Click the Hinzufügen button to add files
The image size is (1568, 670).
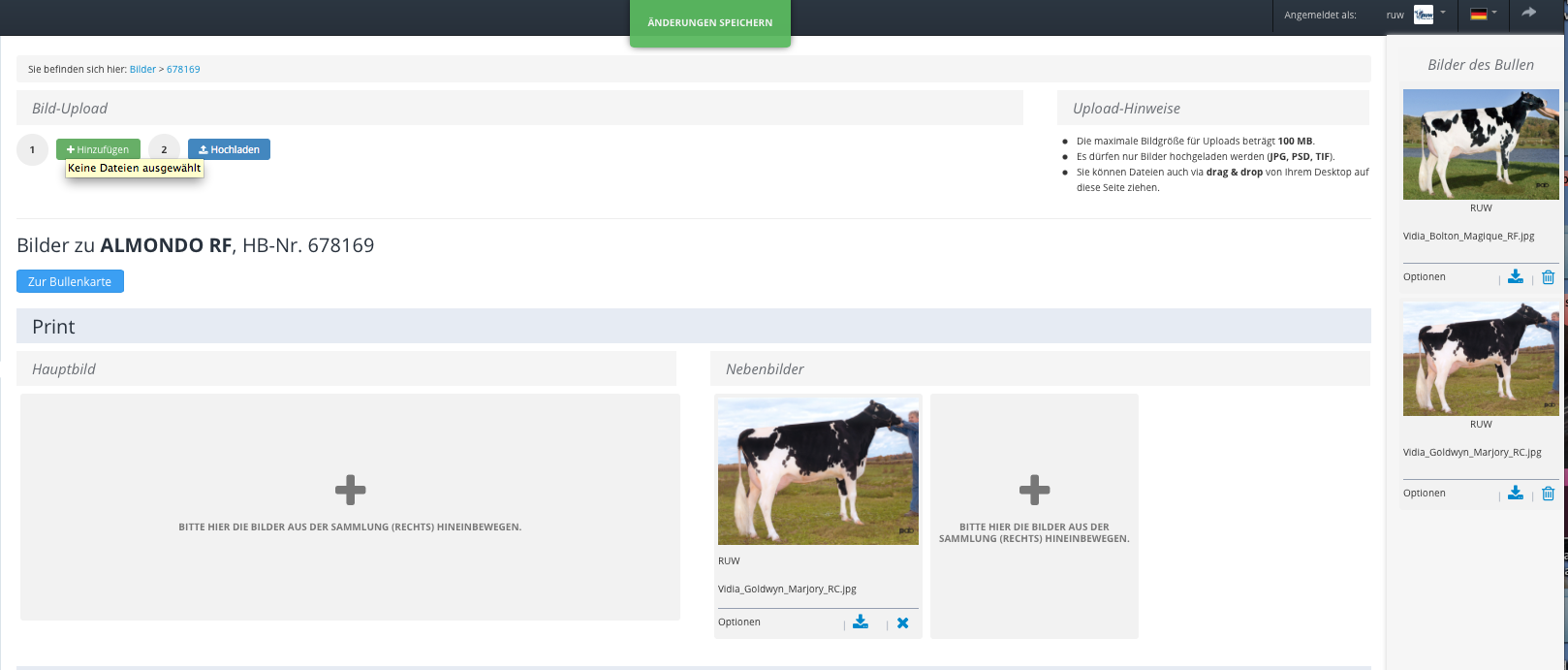(x=98, y=149)
